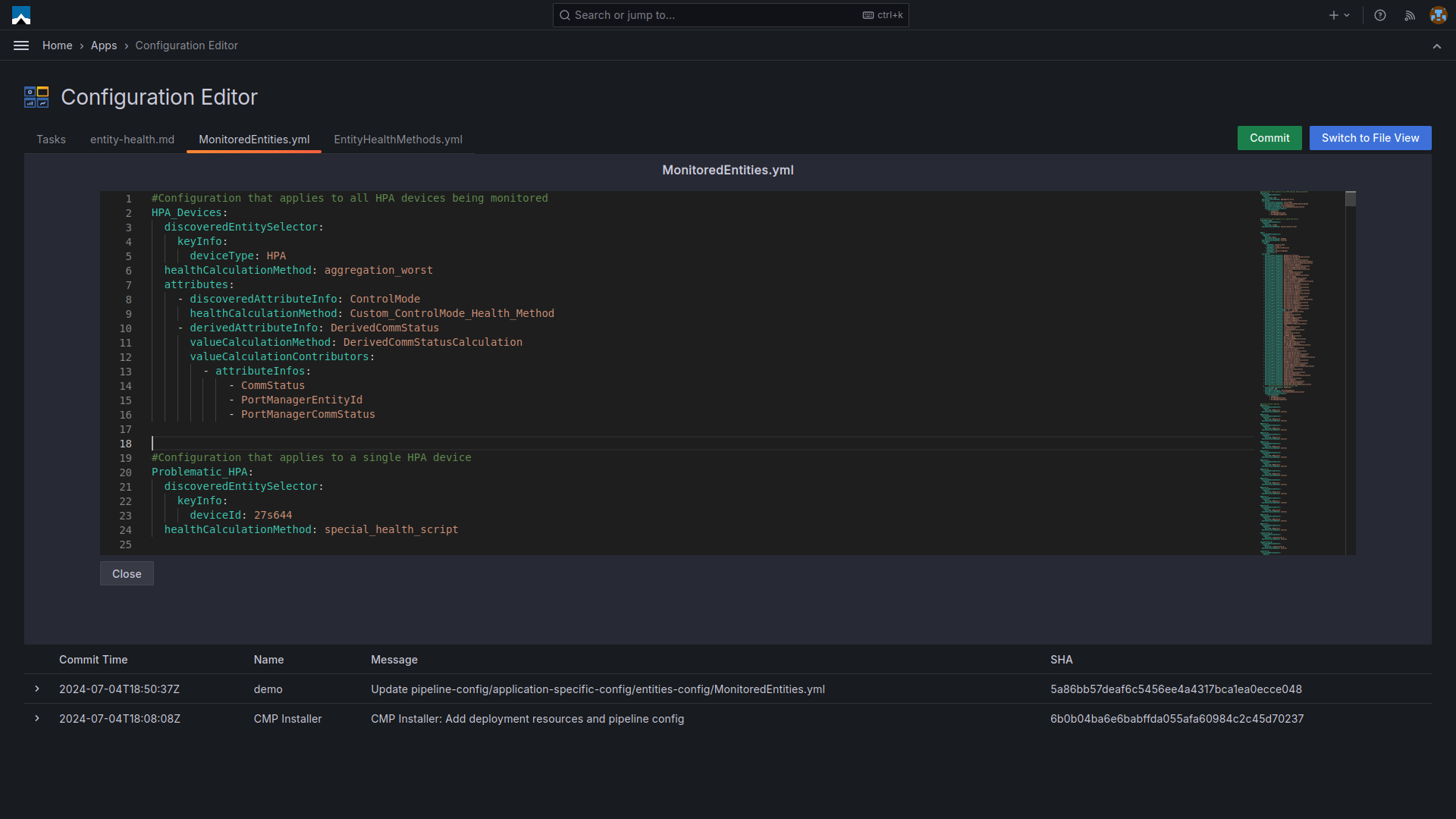Go to Home breadcrumb

[x=58, y=45]
